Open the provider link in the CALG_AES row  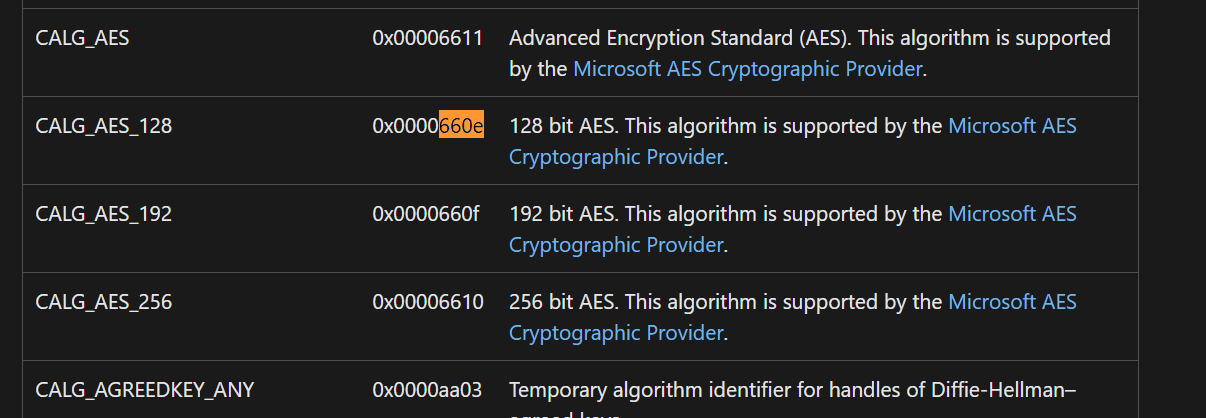coord(748,70)
